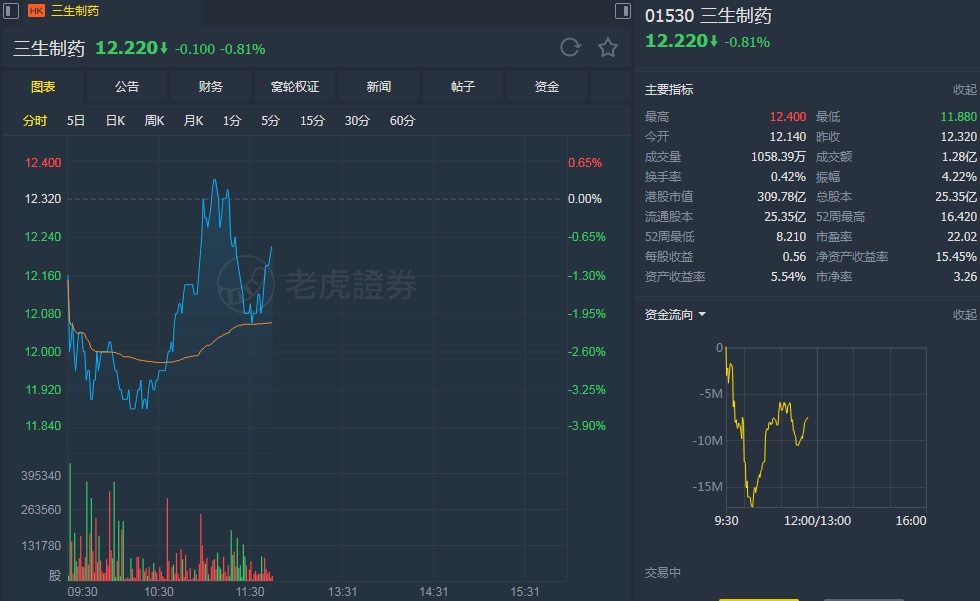Collapse the 主要指标 section via 收起
The image size is (980, 601).
coord(964,90)
